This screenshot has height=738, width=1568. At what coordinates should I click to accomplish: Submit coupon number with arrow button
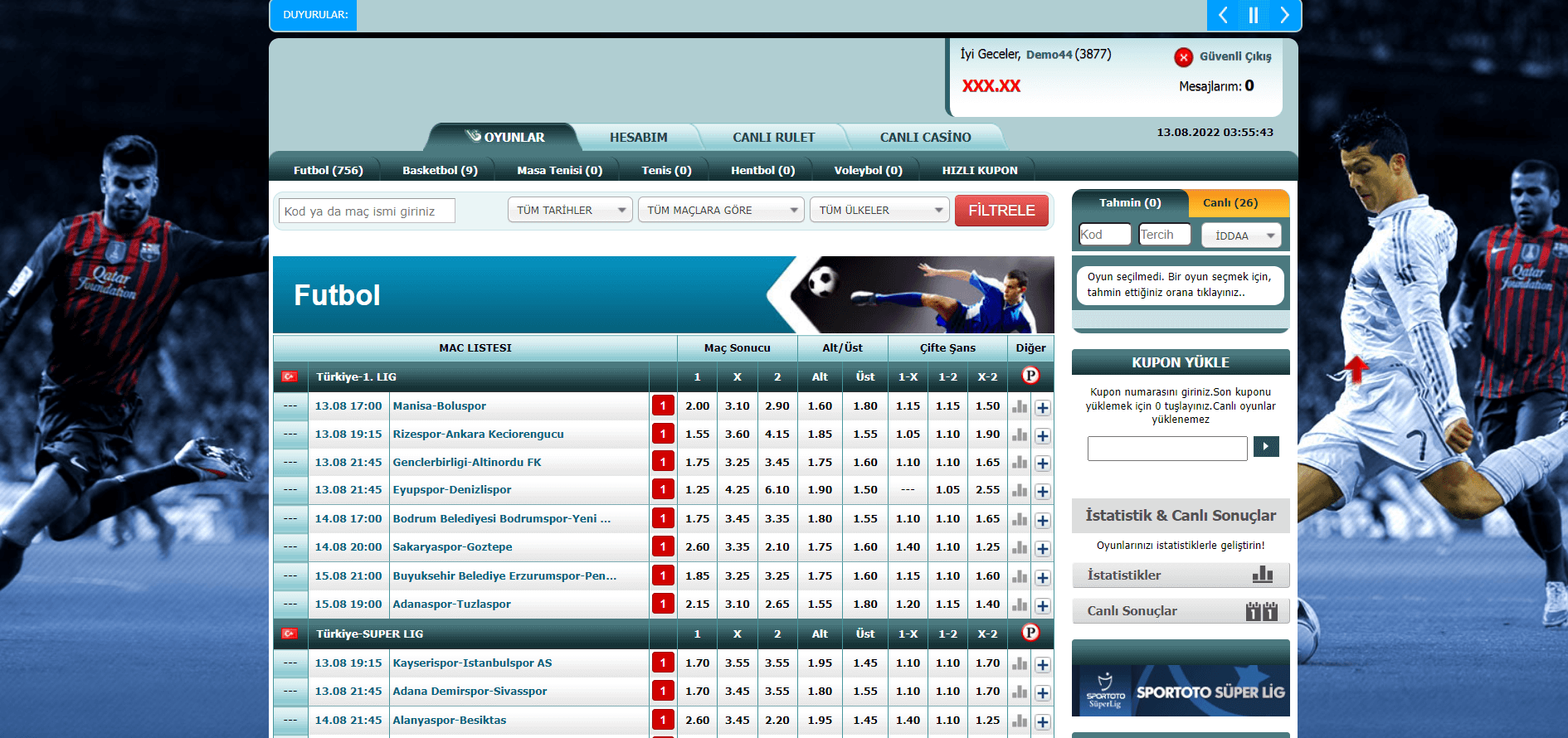(1265, 447)
